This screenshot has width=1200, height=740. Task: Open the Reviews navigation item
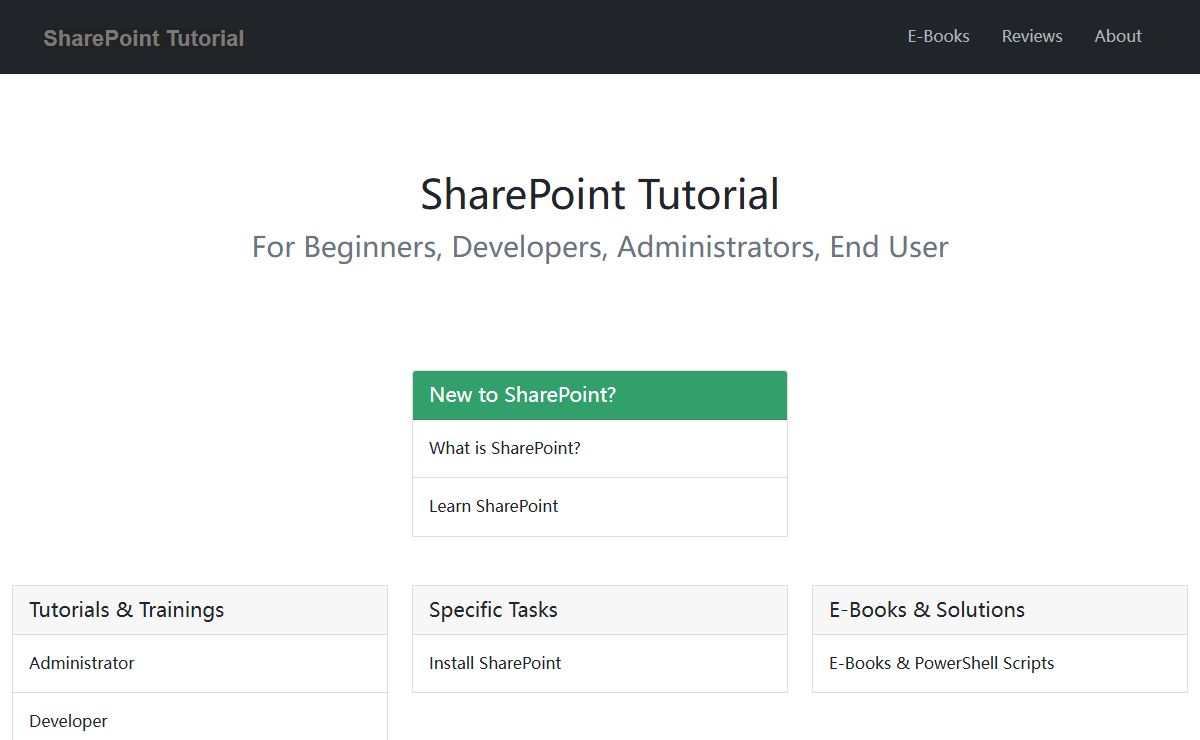(1032, 36)
